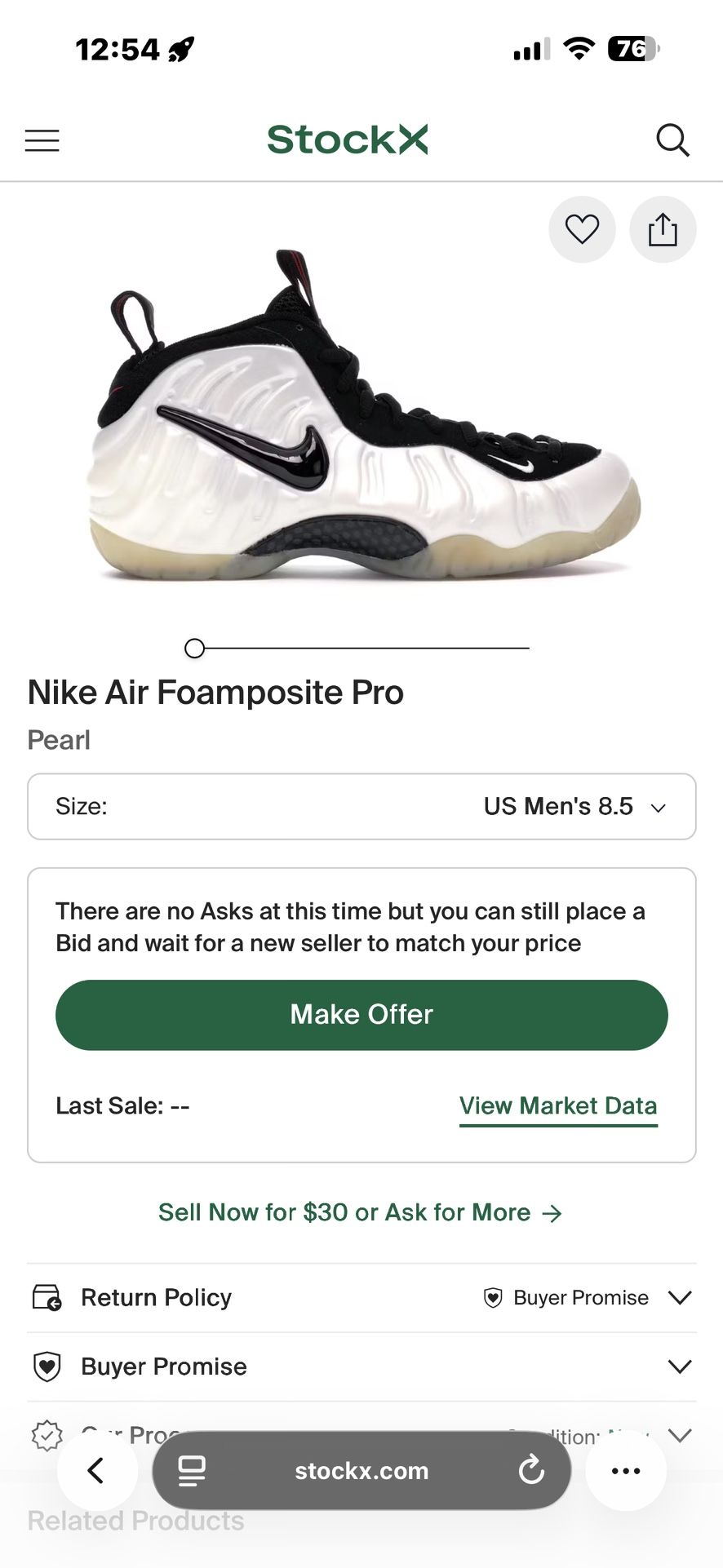
Task: Tap Sell Now for $30 link
Action: [360, 1212]
